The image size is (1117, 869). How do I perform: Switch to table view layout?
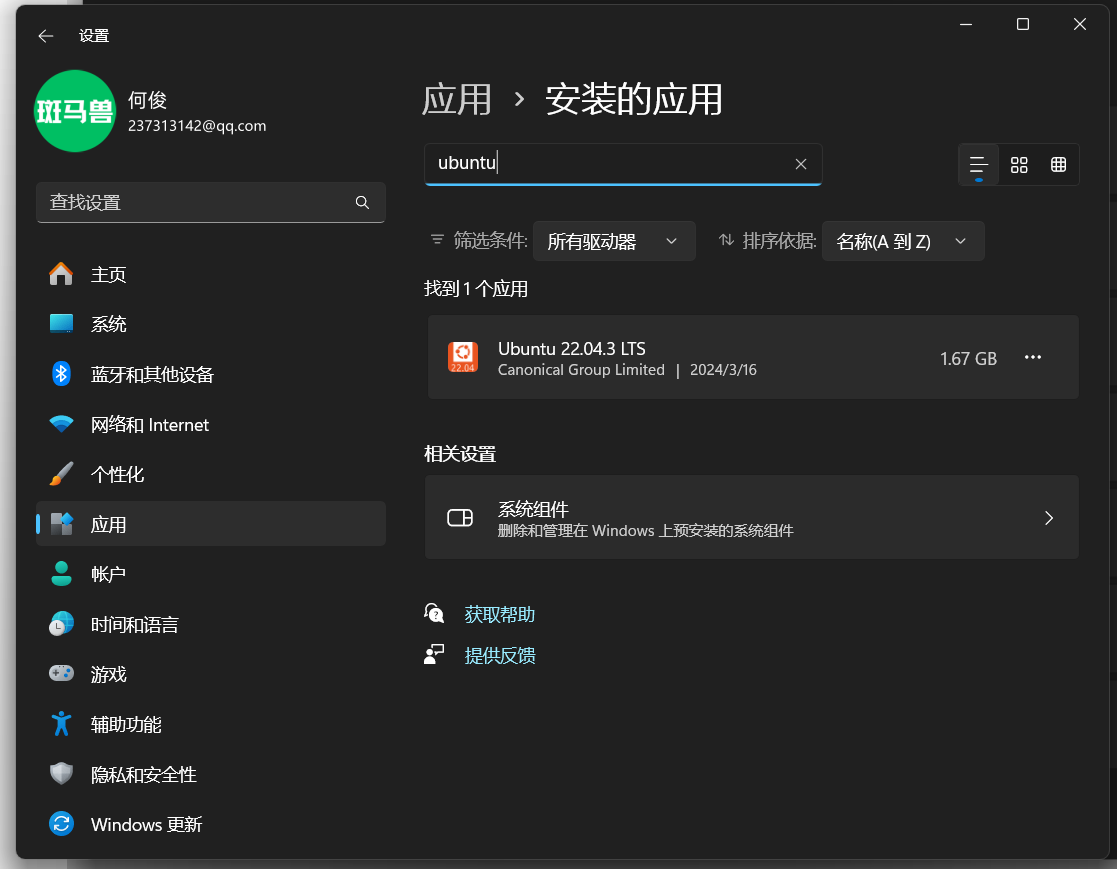point(1059,165)
